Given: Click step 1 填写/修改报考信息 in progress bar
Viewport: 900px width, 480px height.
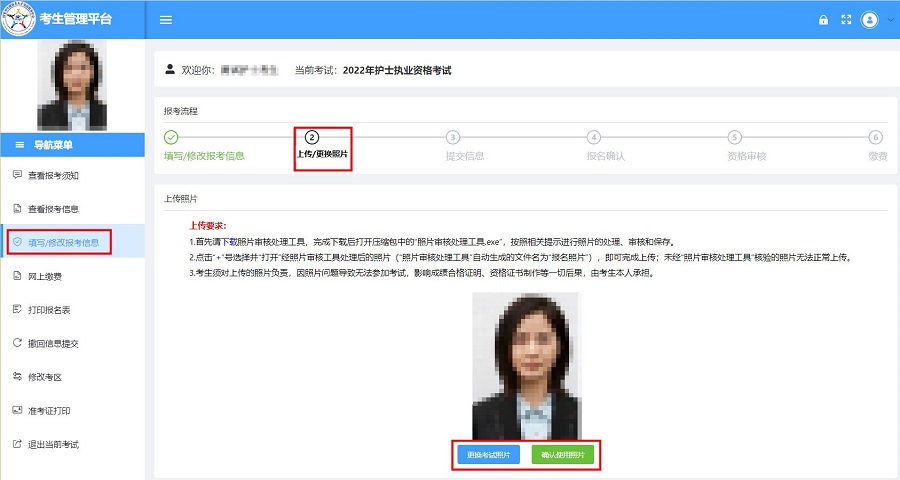Looking at the screenshot, I should point(204,155).
